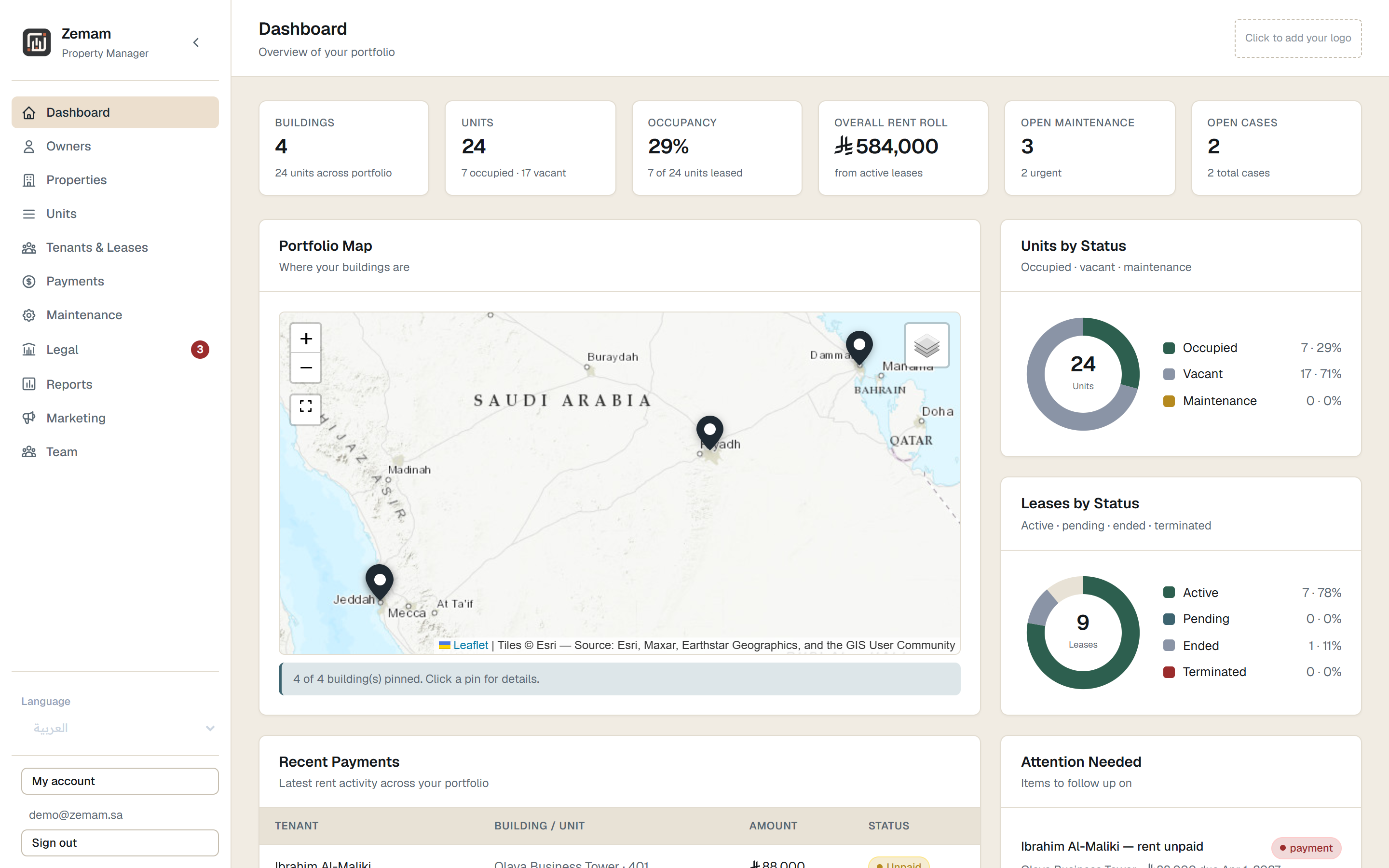Zoom out on the portfolio map
The height and width of the screenshot is (868, 1389).
tap(306, 367)
